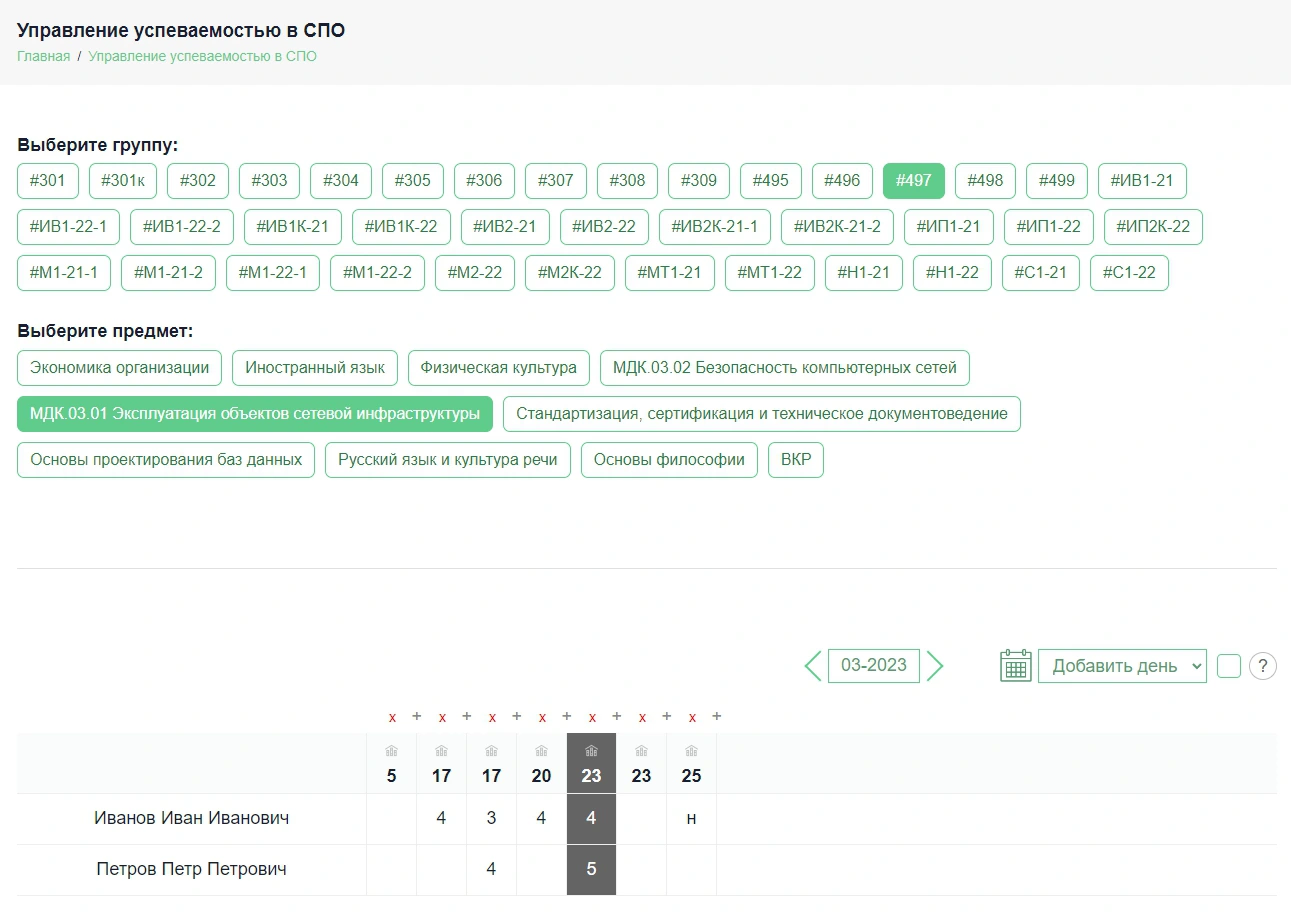Select group #М2К-22
The image size is (1291, 916).
pyautogui.click(x=570, y=273)
